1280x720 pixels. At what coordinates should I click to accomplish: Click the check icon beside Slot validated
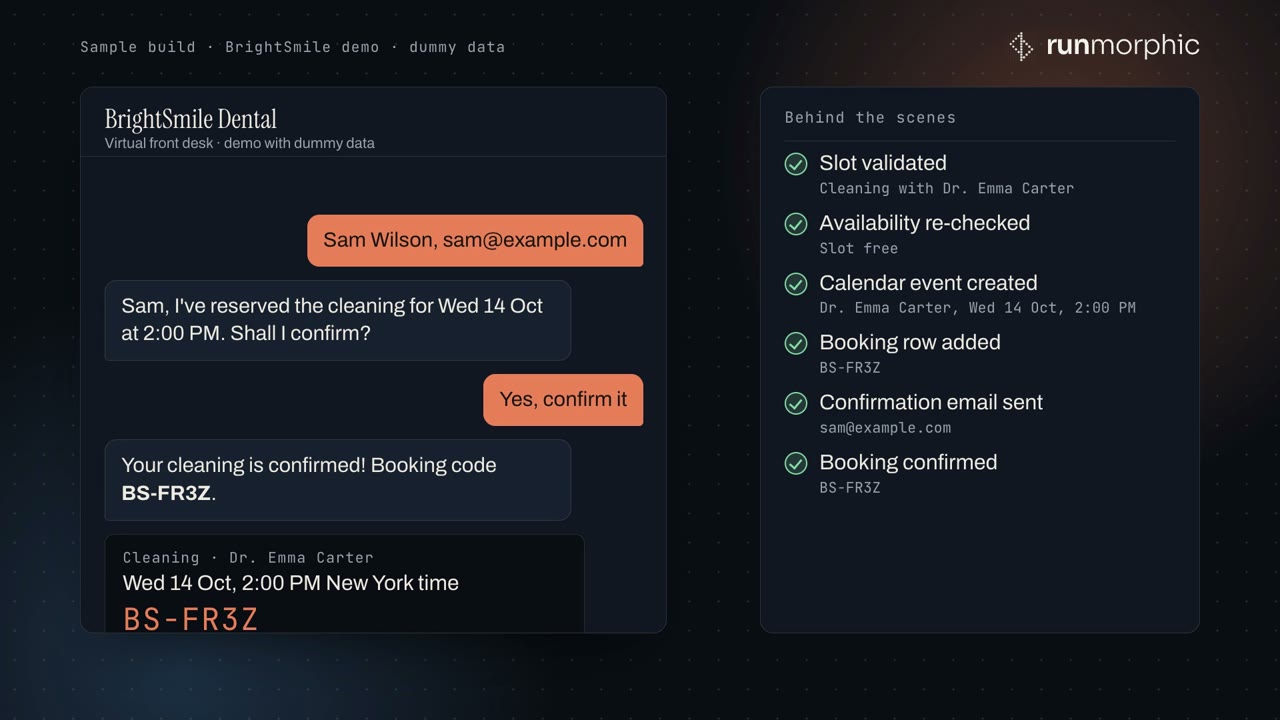(796, 164)
